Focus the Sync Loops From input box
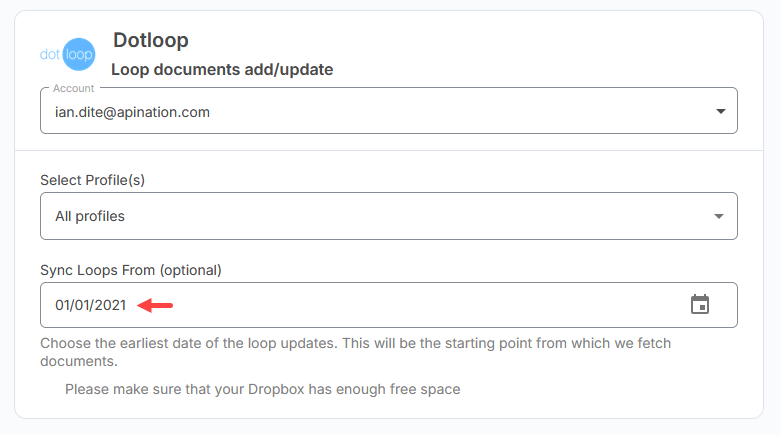Screen dimensions: 781x435 (400, 305)
